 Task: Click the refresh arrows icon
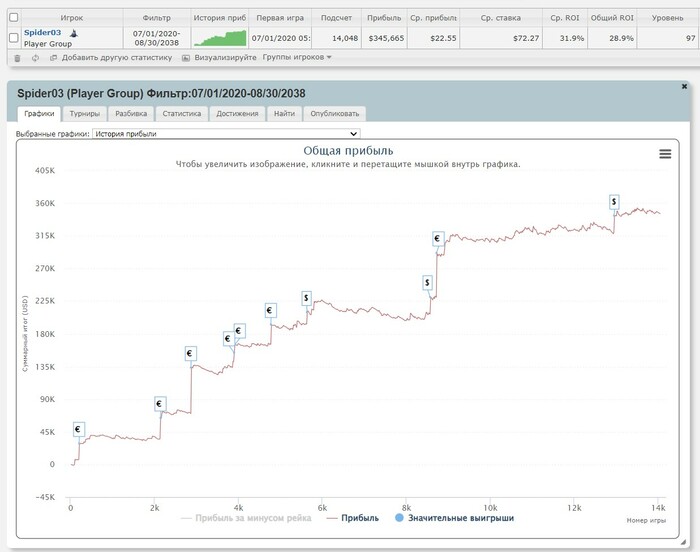pos(35,58)
